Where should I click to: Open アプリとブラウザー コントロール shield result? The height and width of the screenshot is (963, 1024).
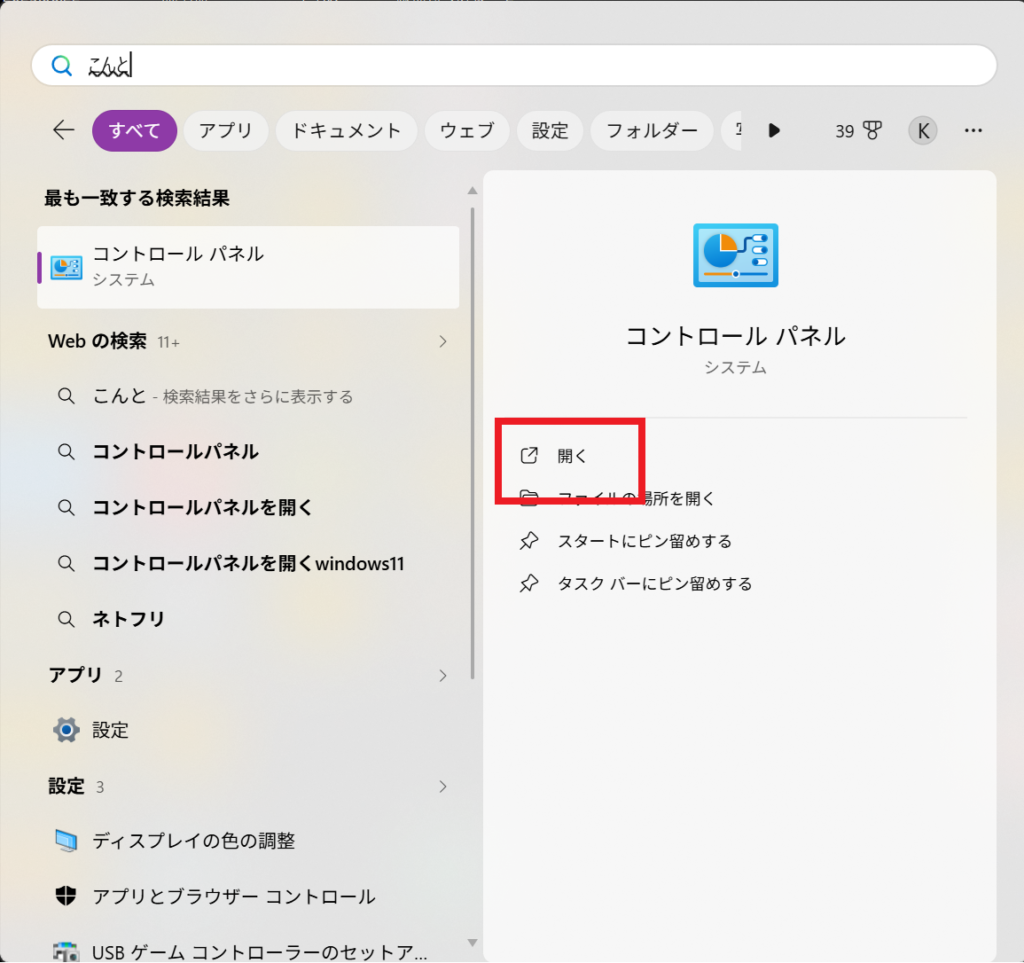[233, 896]
